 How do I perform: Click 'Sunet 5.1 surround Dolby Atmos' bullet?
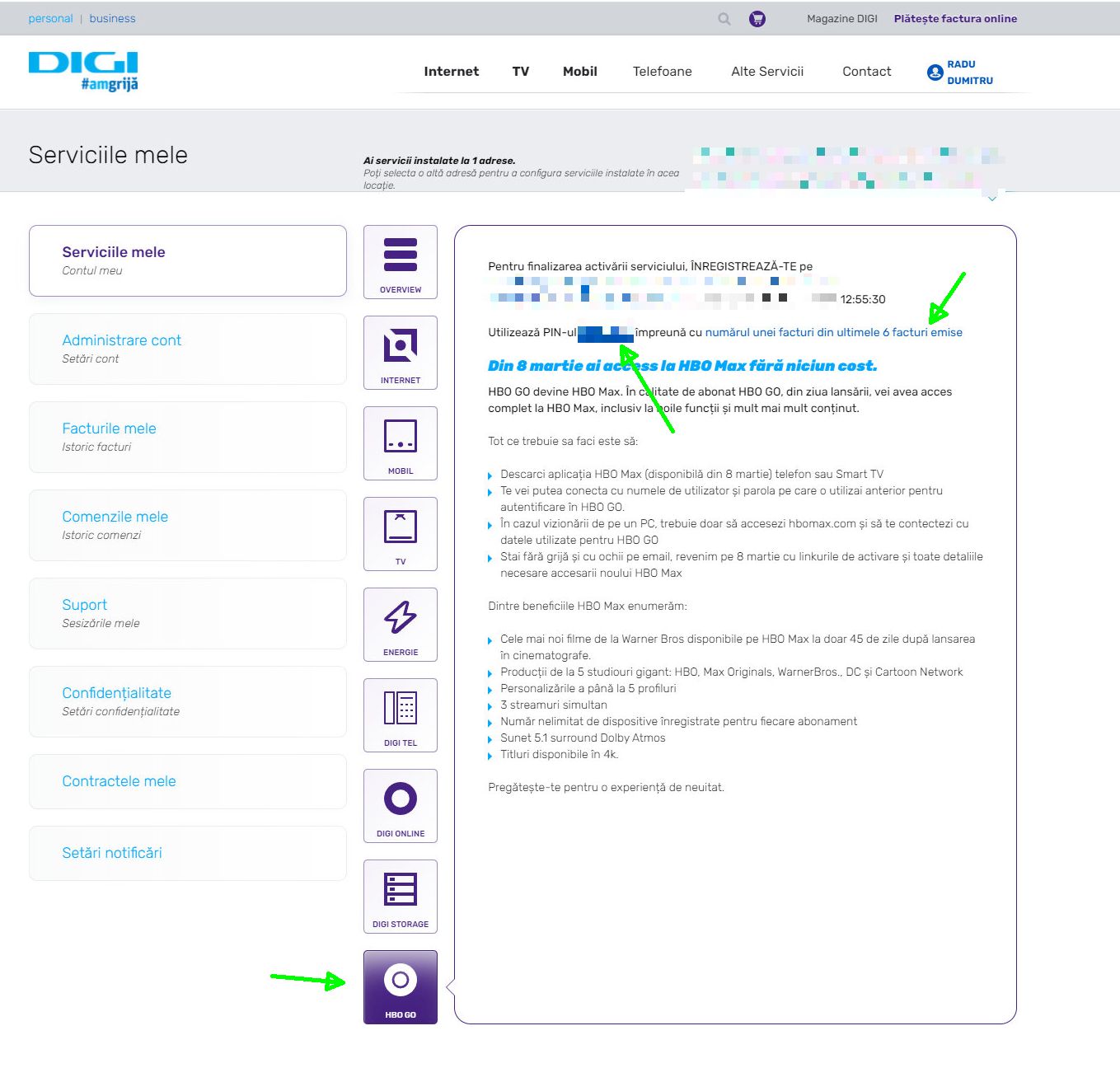(x=583, y=738)
